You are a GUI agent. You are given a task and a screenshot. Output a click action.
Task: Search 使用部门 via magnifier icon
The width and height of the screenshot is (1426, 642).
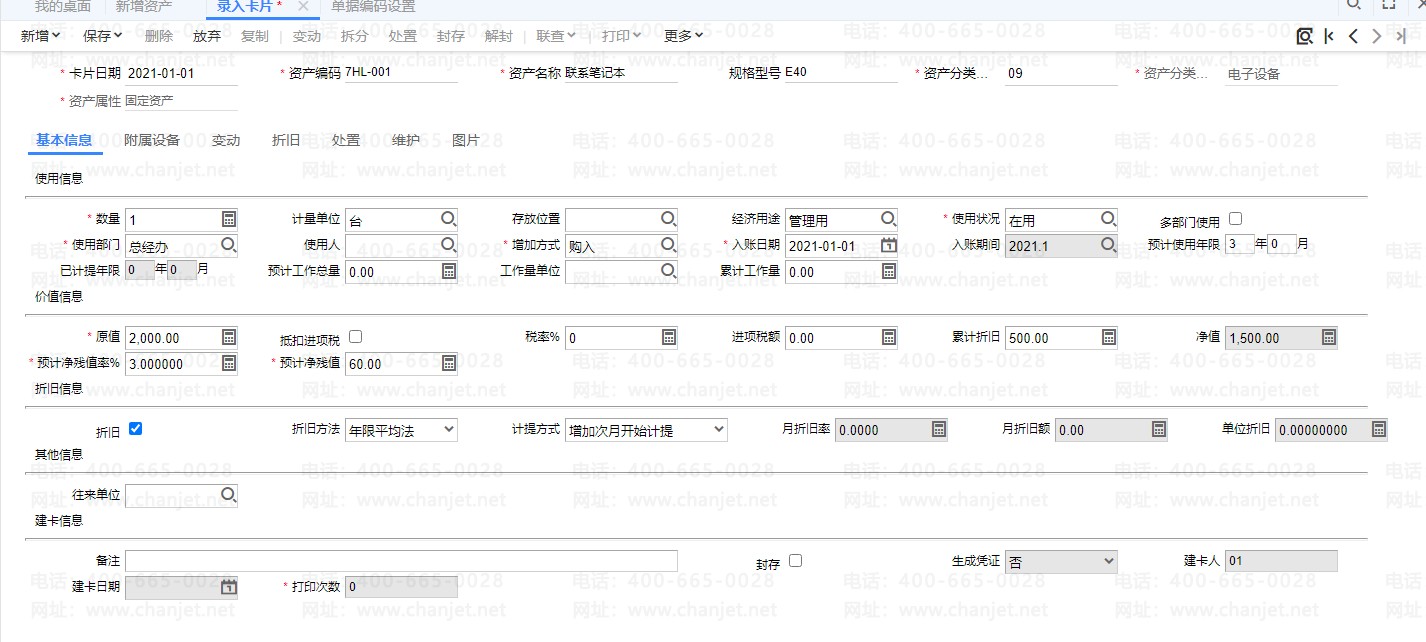tap(228, 245)
